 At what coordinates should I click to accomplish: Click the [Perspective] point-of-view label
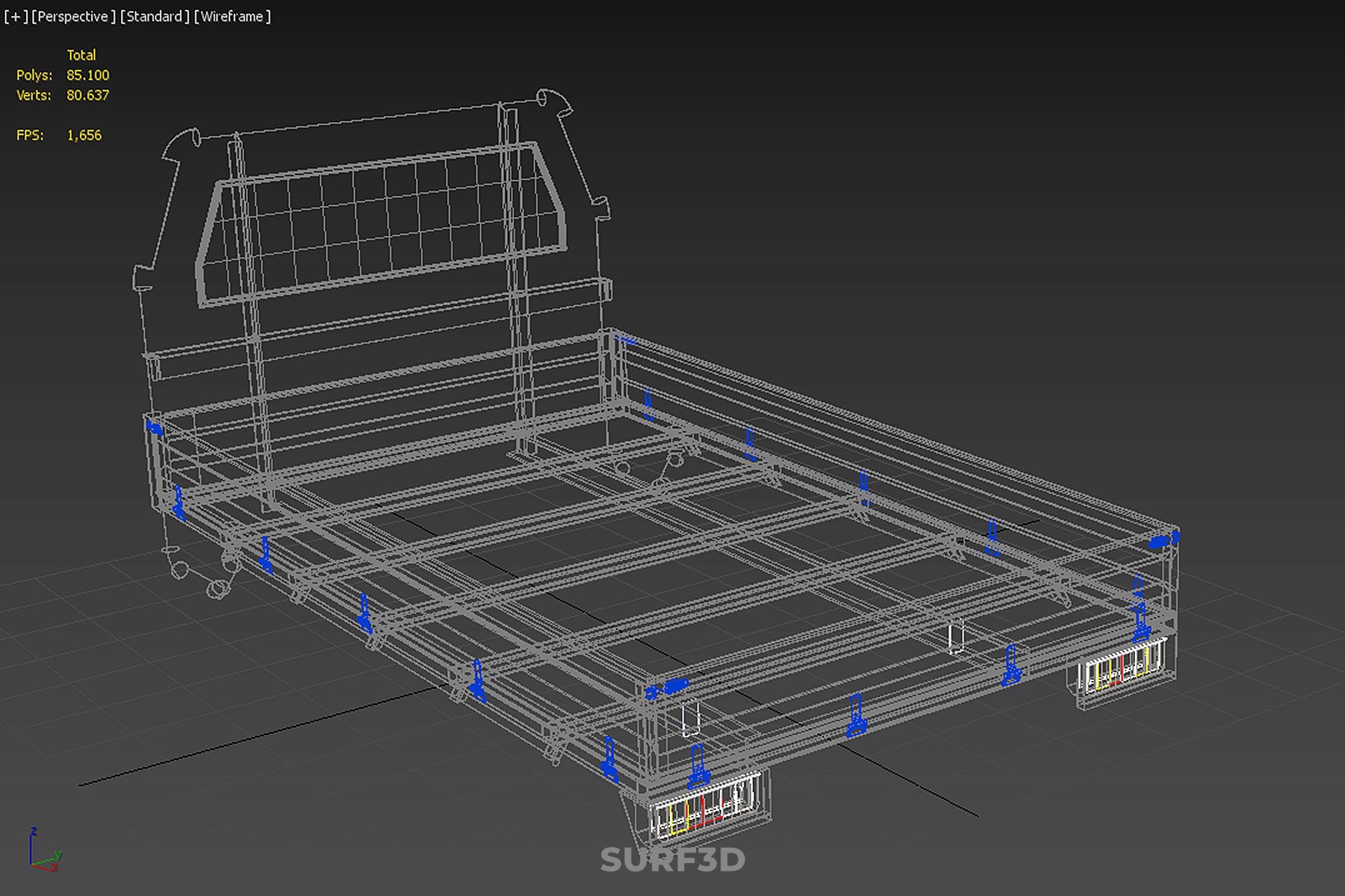pos(73,16)
